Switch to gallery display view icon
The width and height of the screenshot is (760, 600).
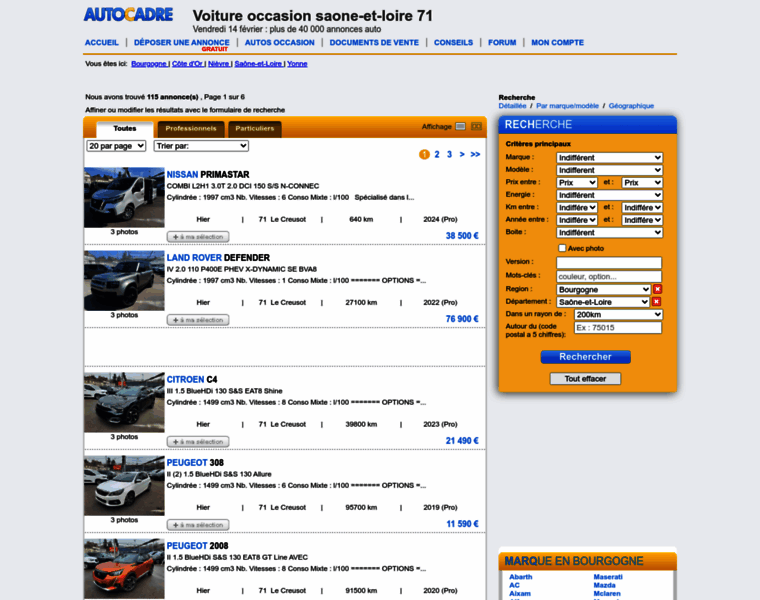pos(476,126)
